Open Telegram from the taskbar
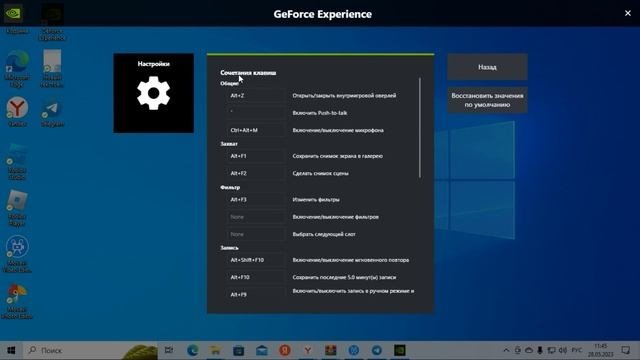This screenshot has height=360, width=640. tap(377, 350)
